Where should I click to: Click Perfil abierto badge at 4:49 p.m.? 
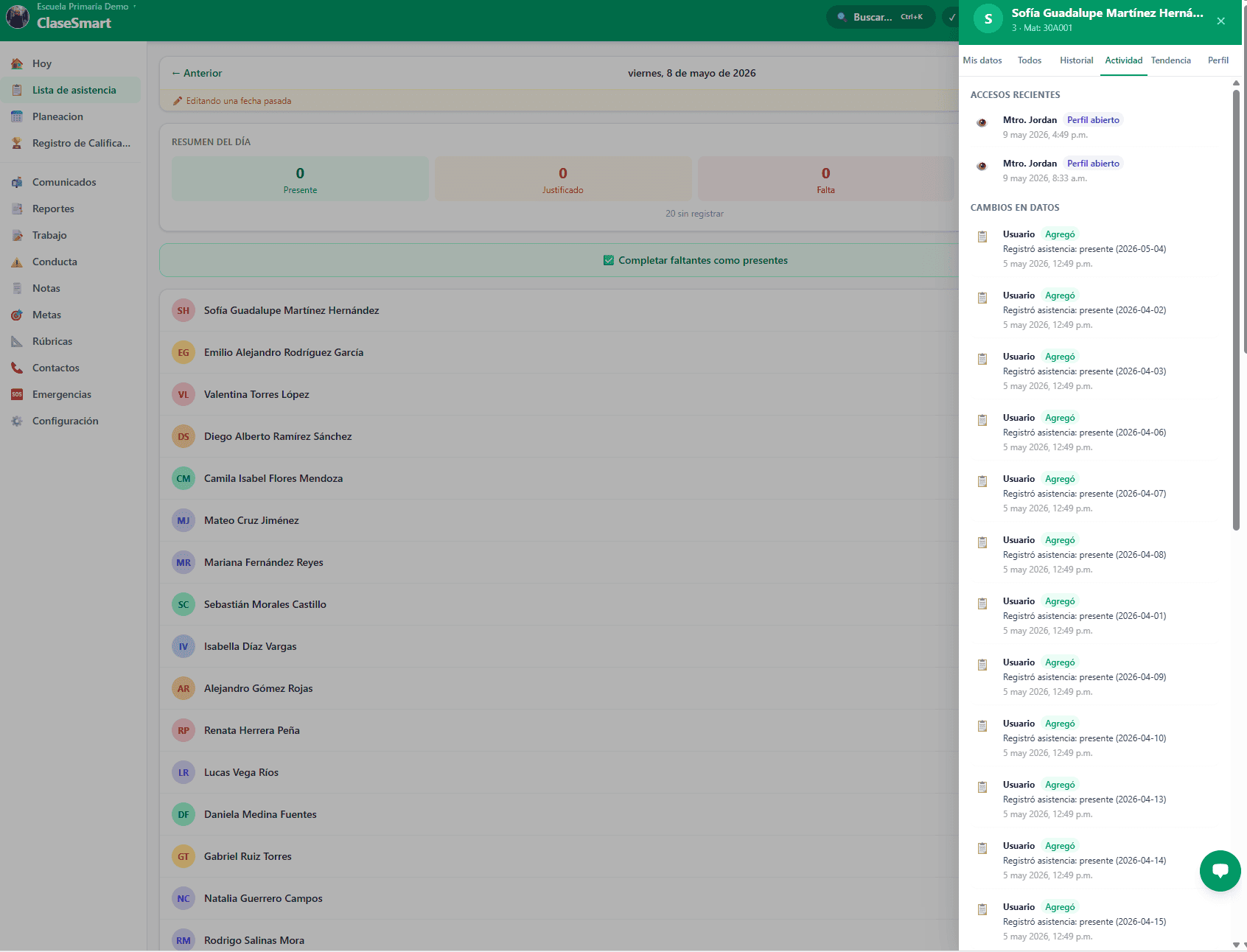point(1093,120)
